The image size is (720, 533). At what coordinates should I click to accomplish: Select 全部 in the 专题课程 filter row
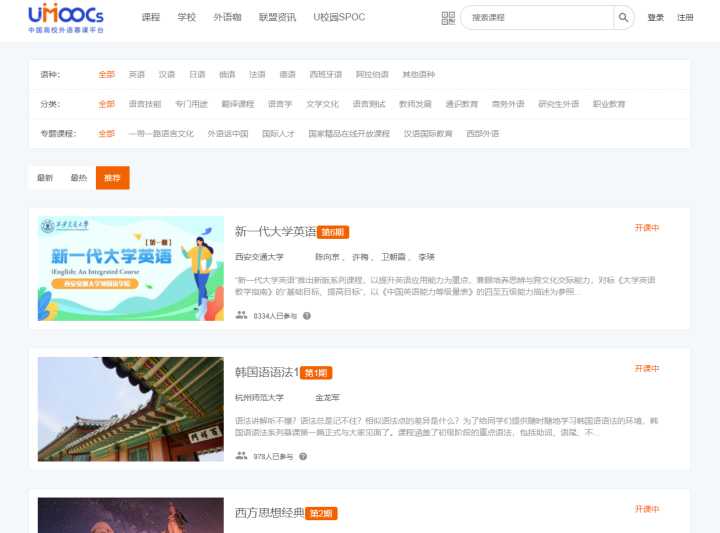coord(107,134)
